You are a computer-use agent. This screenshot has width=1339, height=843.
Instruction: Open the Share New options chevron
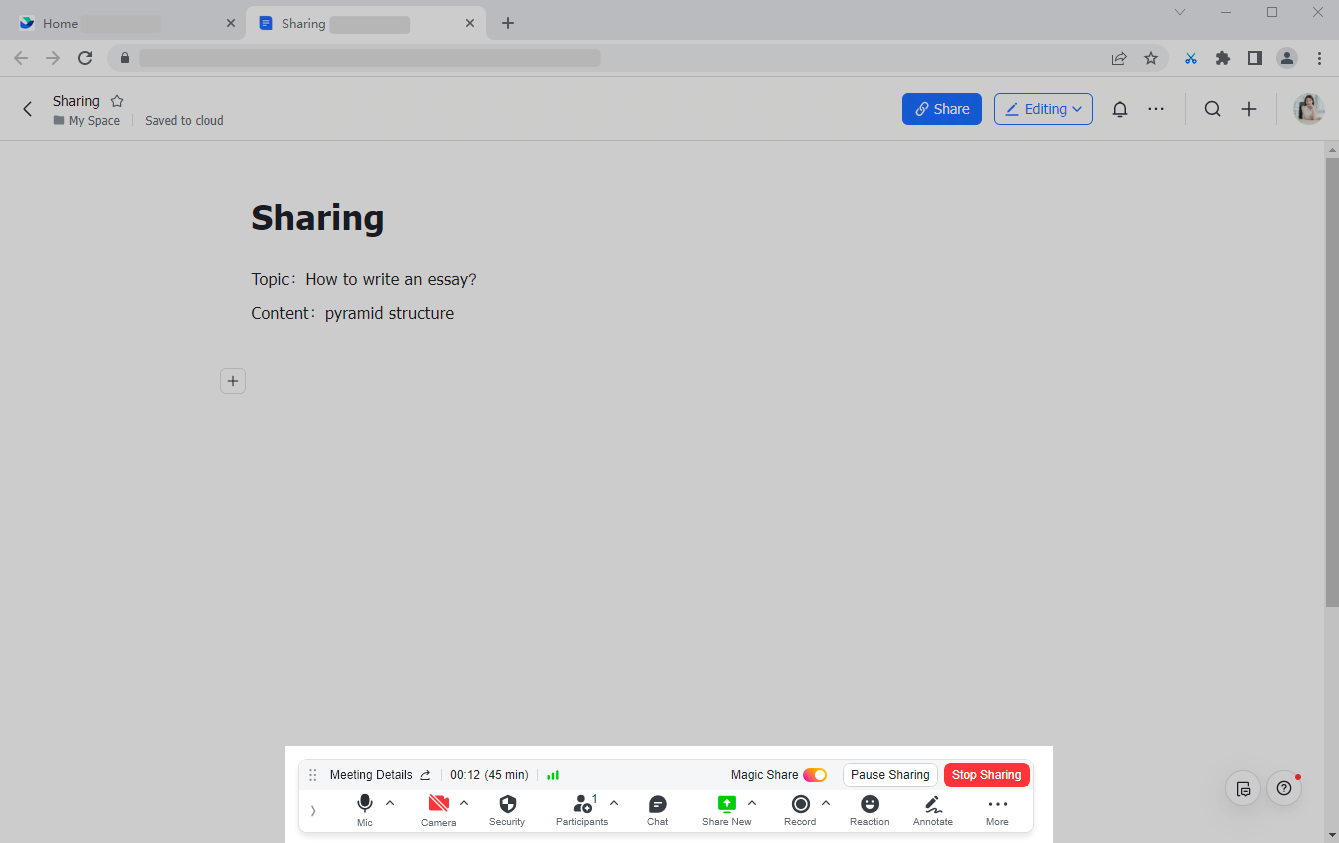[753, 801]
